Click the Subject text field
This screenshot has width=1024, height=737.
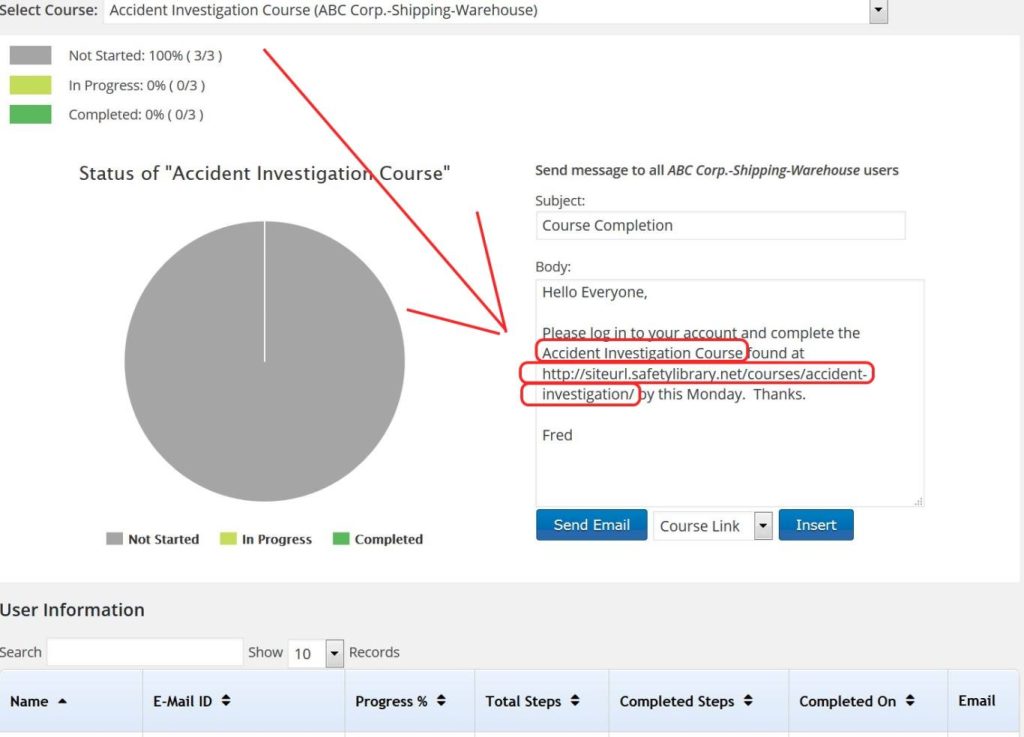[720, 225]
